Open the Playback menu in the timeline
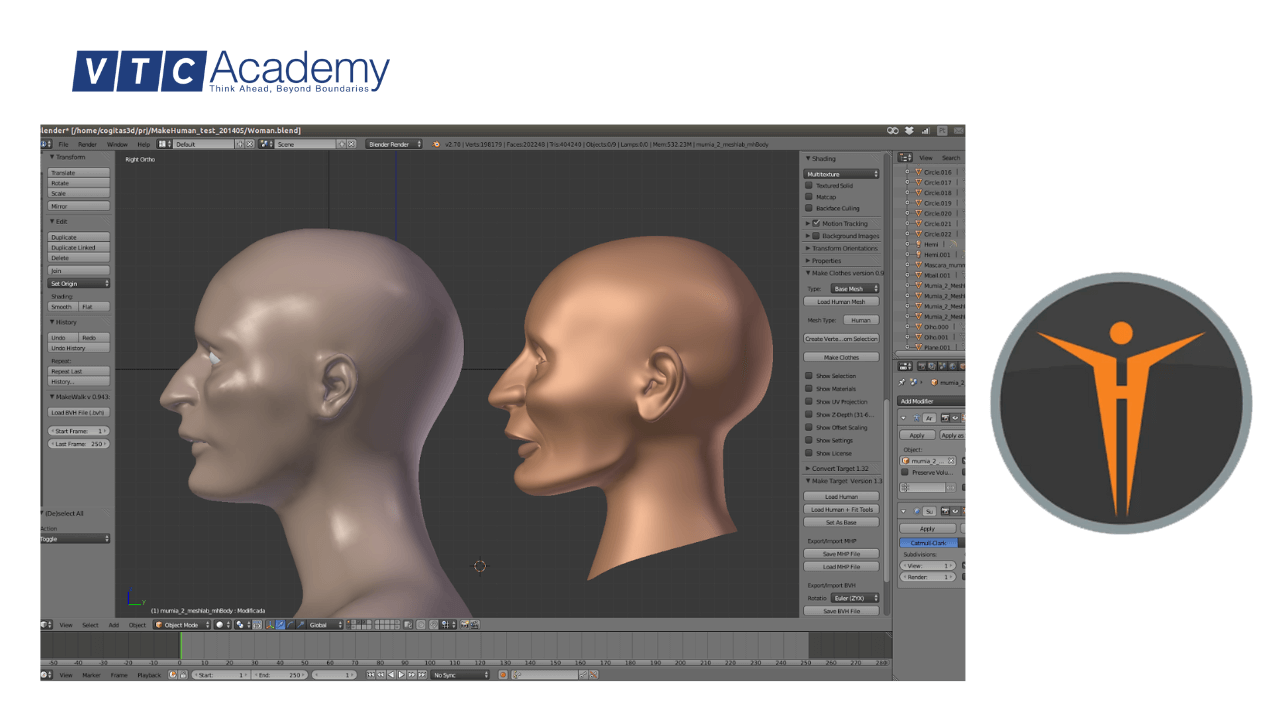Viewport: 1280px width, 720px height. 148,675
